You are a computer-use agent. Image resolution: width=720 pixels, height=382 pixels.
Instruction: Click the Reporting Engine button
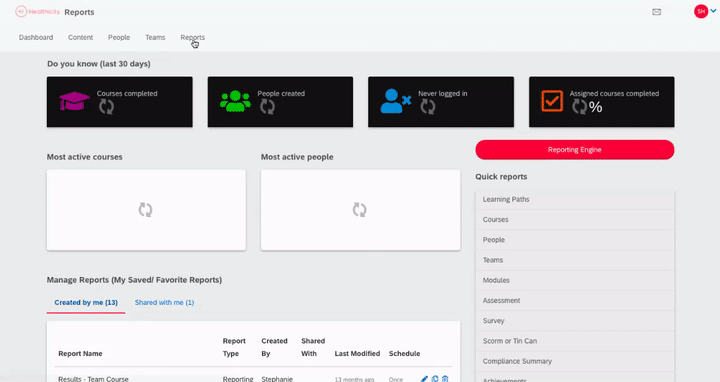pos(575,150)
